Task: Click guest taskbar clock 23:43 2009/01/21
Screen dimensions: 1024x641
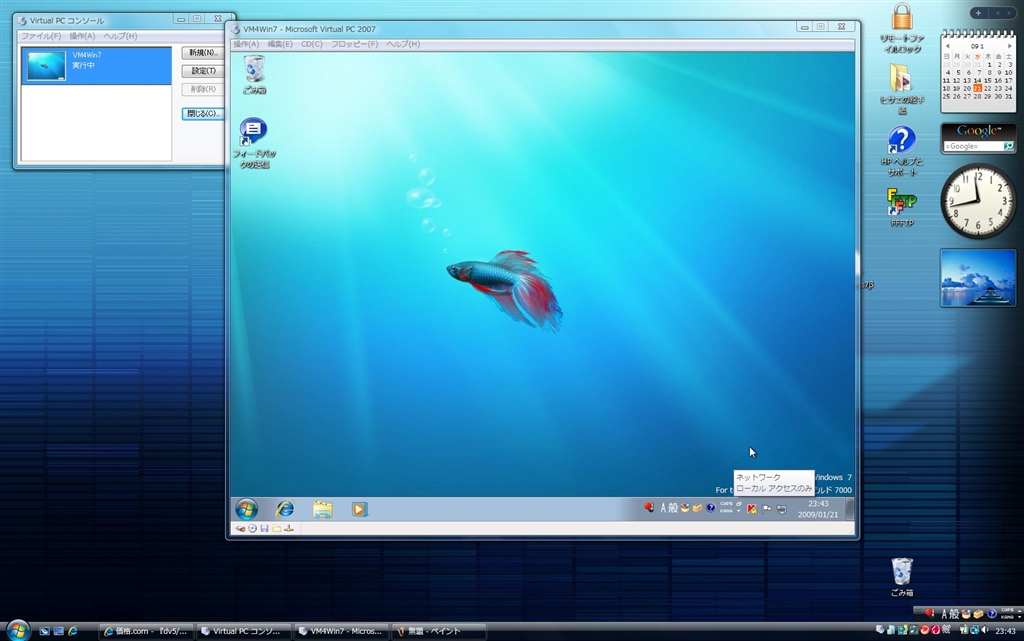Action: click(818, 509)
